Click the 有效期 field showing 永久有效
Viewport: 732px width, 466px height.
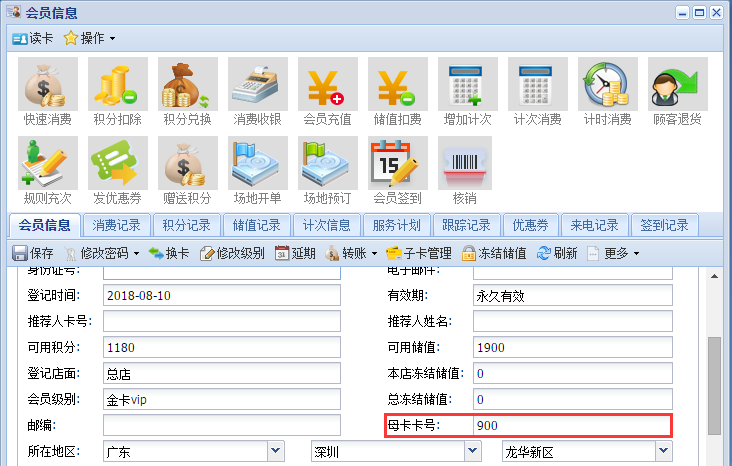[x=573, y=295]
